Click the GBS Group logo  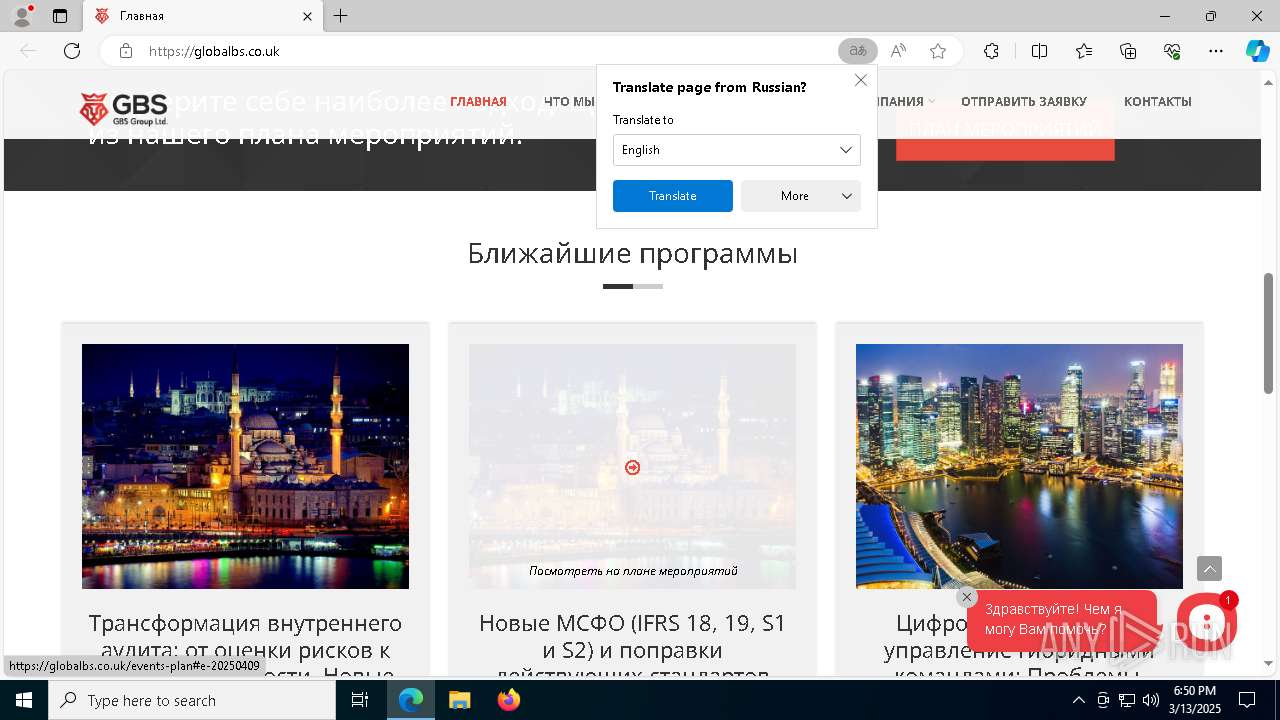point(123,109)
